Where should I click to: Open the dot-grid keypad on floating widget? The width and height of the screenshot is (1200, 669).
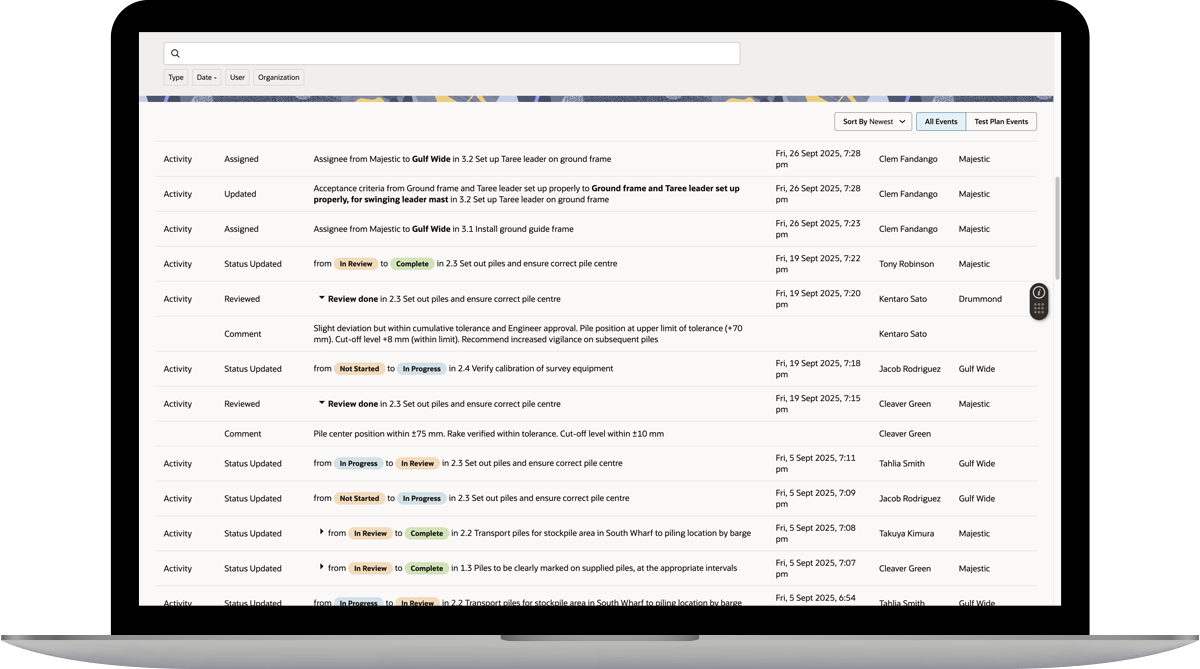pyautogui.click(x=1039, y=310)
